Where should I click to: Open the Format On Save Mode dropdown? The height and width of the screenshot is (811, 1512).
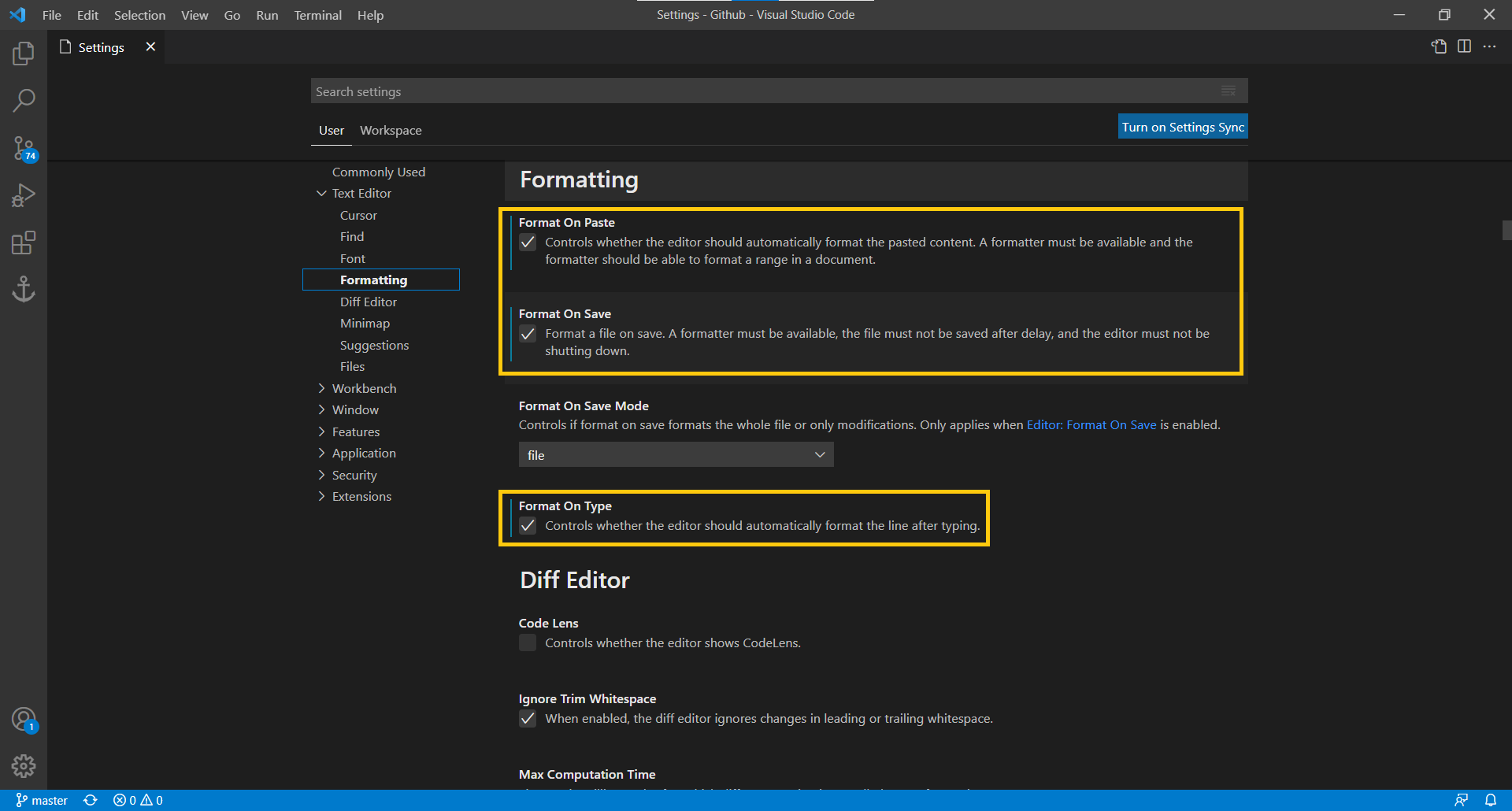[x=676, y=454]
